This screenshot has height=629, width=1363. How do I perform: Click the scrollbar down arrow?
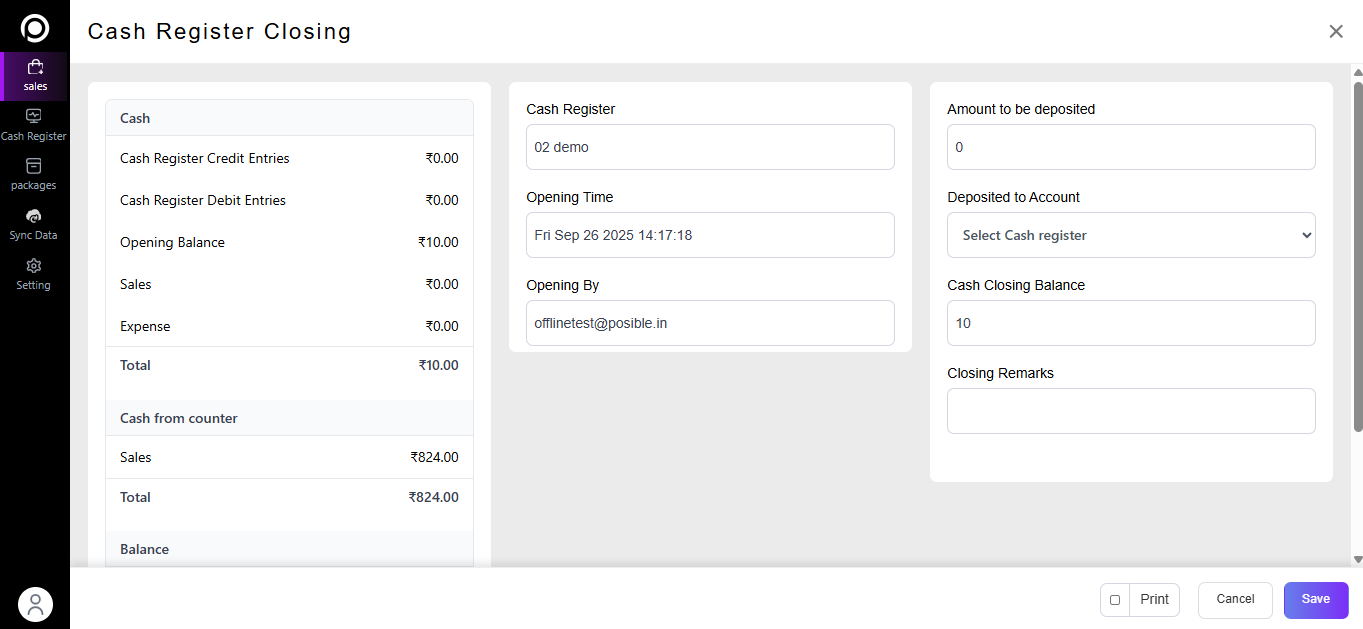click(x=1357, y=559)
